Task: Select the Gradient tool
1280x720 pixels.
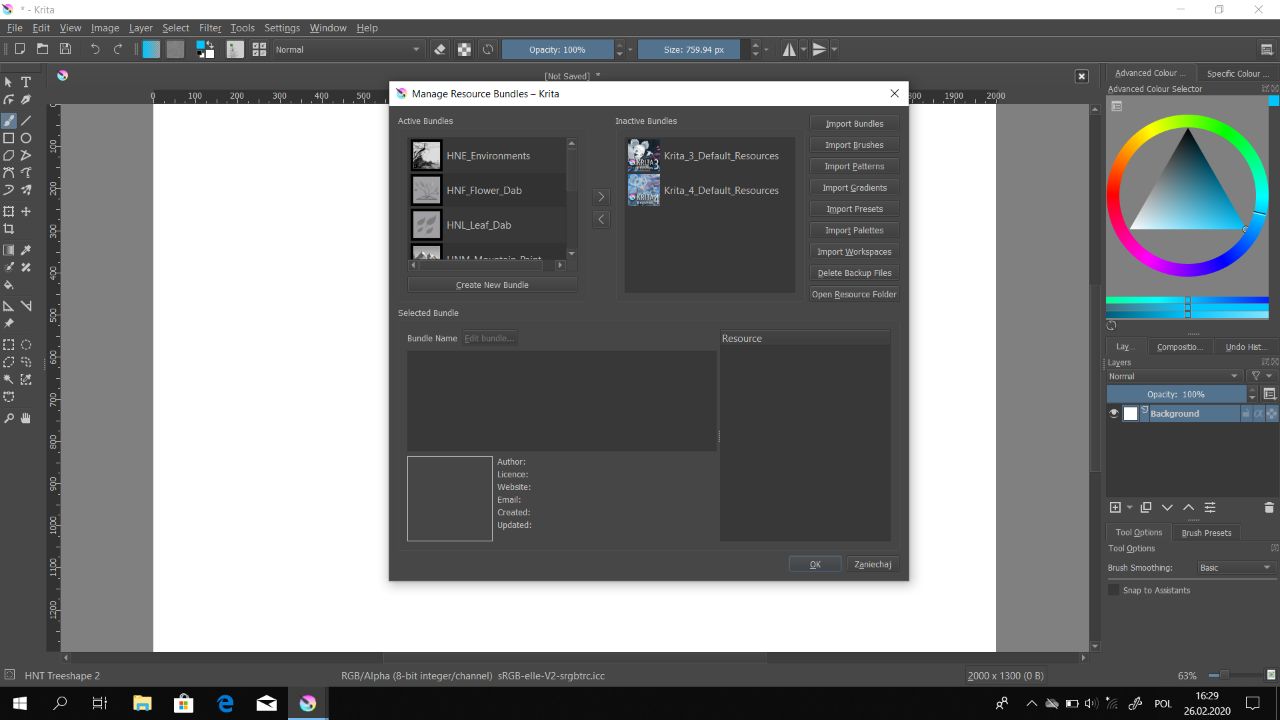Action: click(9, 250)
